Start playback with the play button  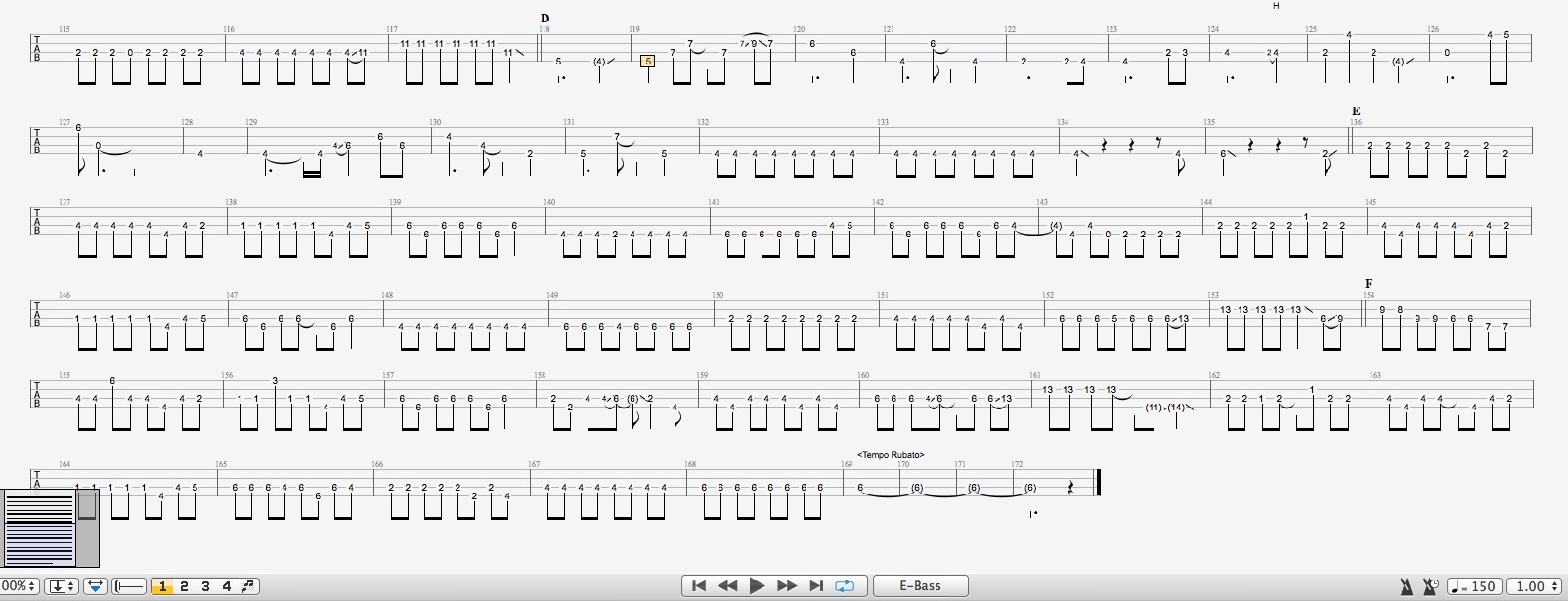(x=757, y=585)
